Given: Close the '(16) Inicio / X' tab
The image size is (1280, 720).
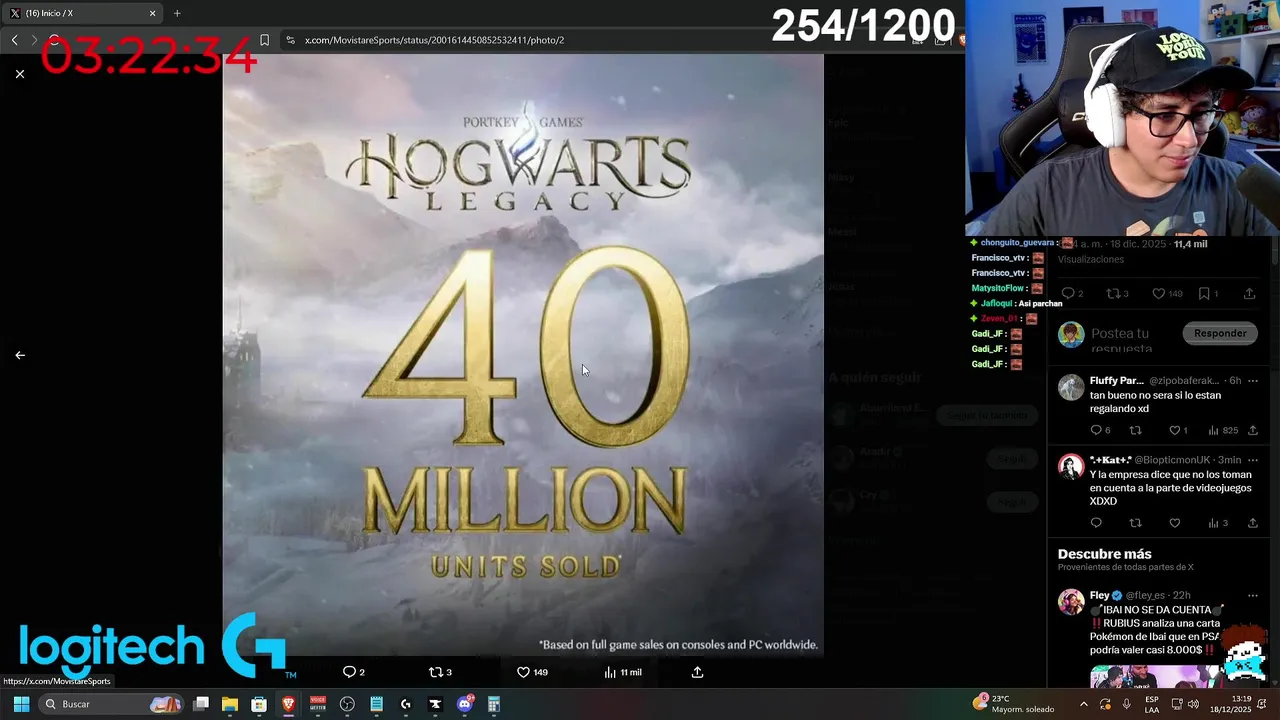Looking at the screenshot, I should tap(153, 13).
